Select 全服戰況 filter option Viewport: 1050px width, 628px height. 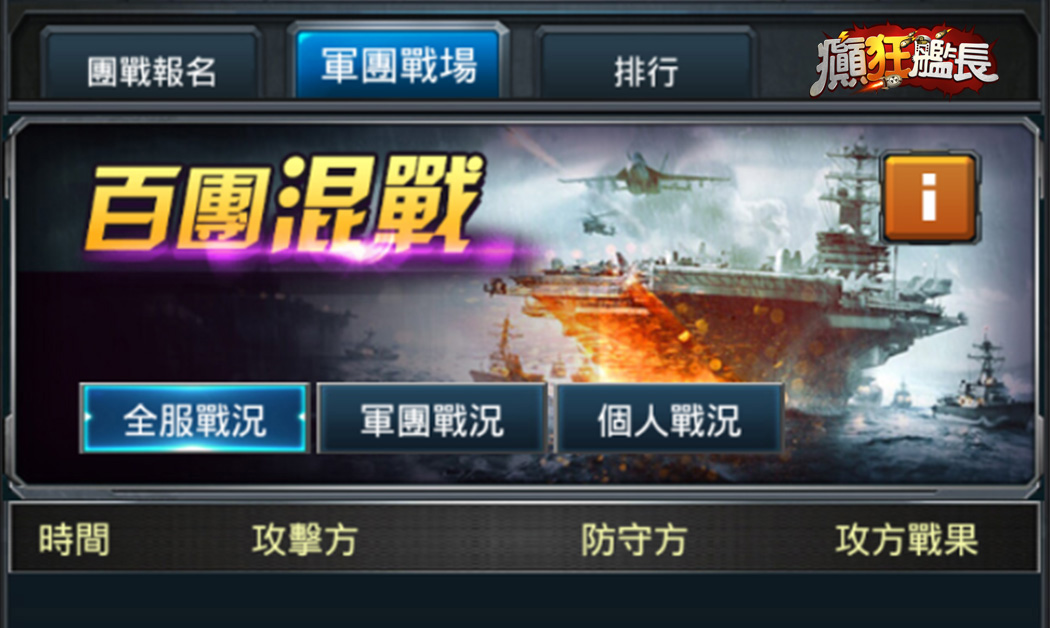coord(195,418)
